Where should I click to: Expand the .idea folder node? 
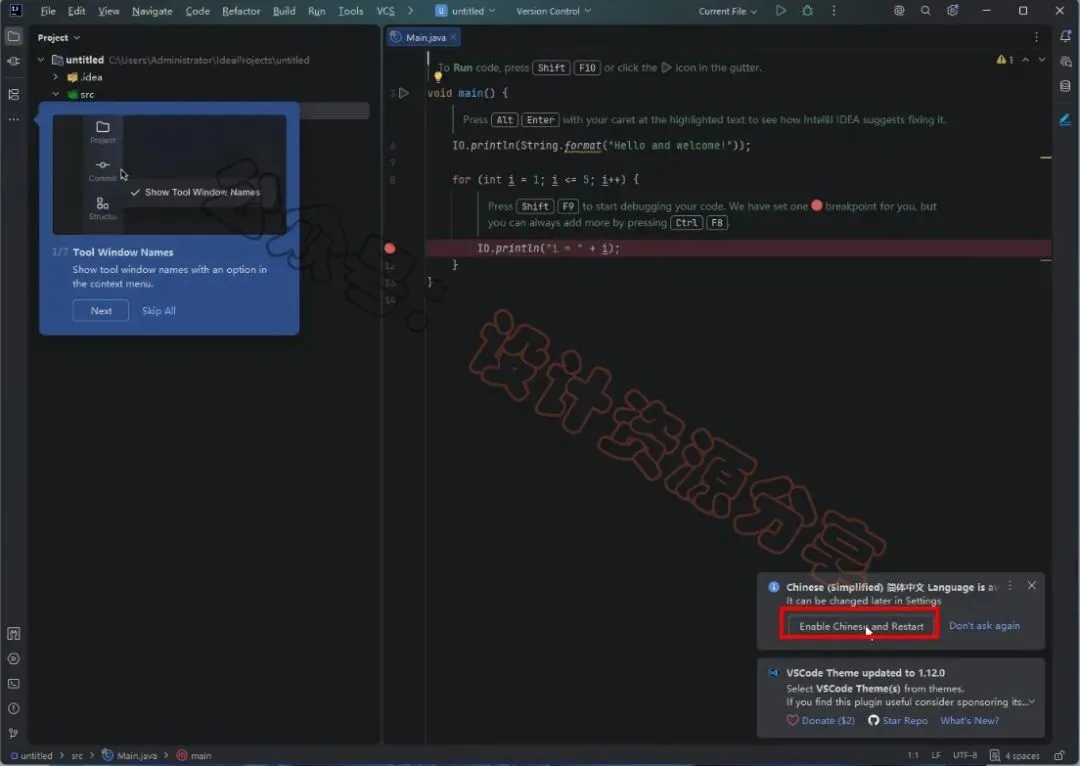pyautogui.click(x=56, y=77)
